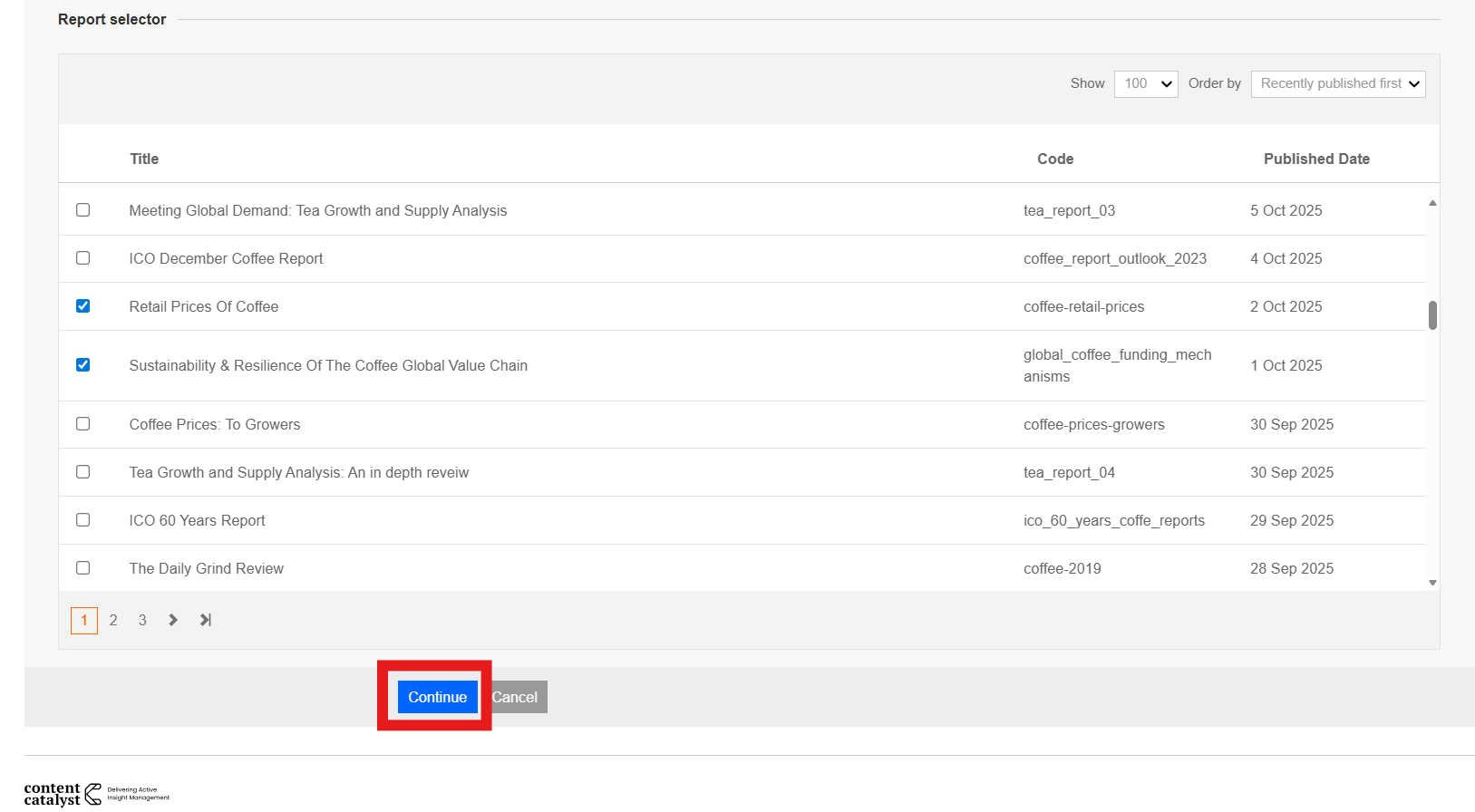Uncheck Retail Prices Of Coffee checkbox

pos(83,306)
